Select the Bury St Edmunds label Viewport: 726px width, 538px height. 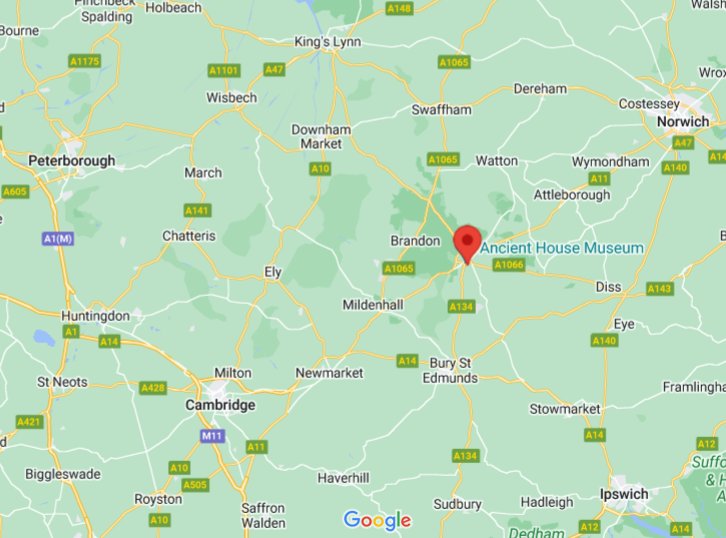pos(450,370)
